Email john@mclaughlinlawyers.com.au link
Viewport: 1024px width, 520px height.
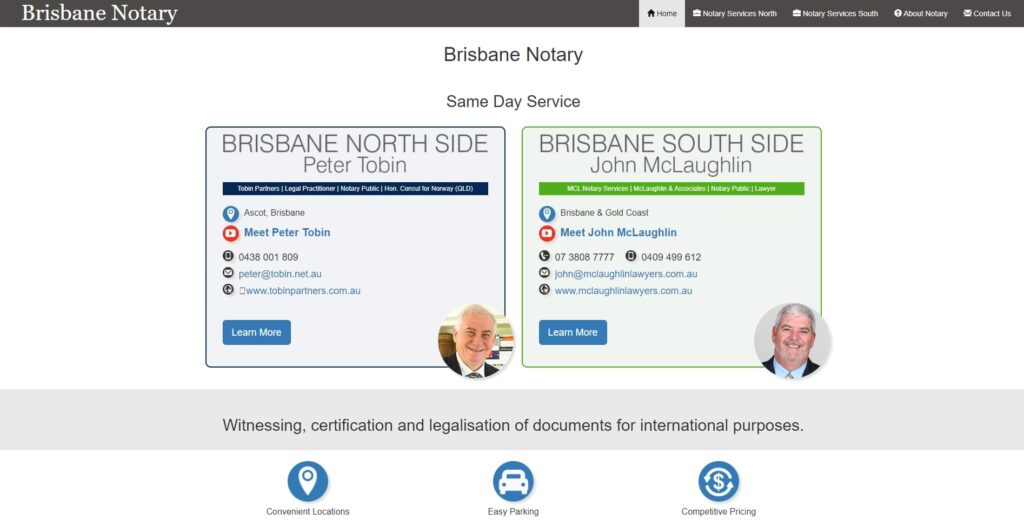626,274
